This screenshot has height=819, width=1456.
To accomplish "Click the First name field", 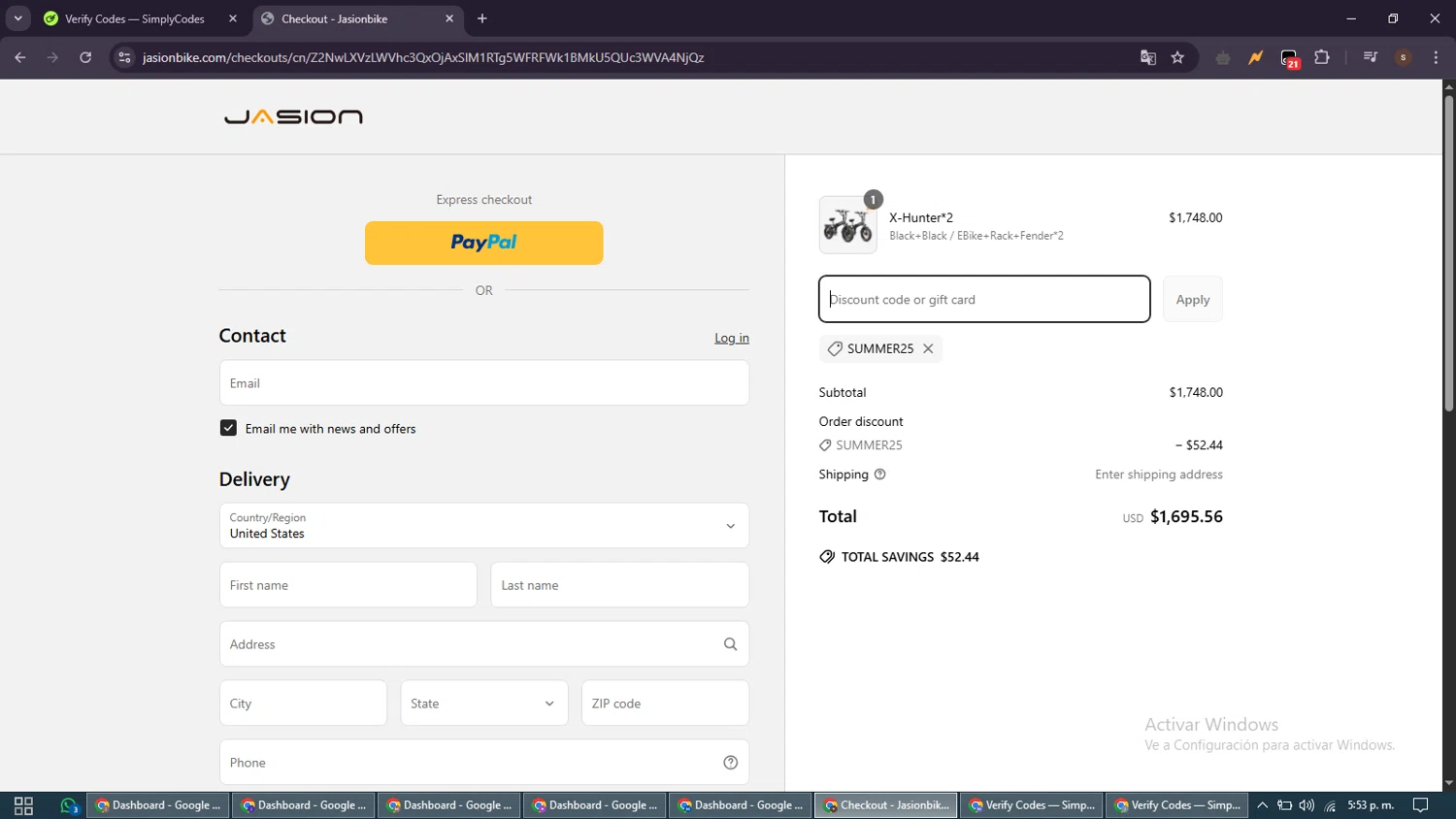I will [348, 585].
